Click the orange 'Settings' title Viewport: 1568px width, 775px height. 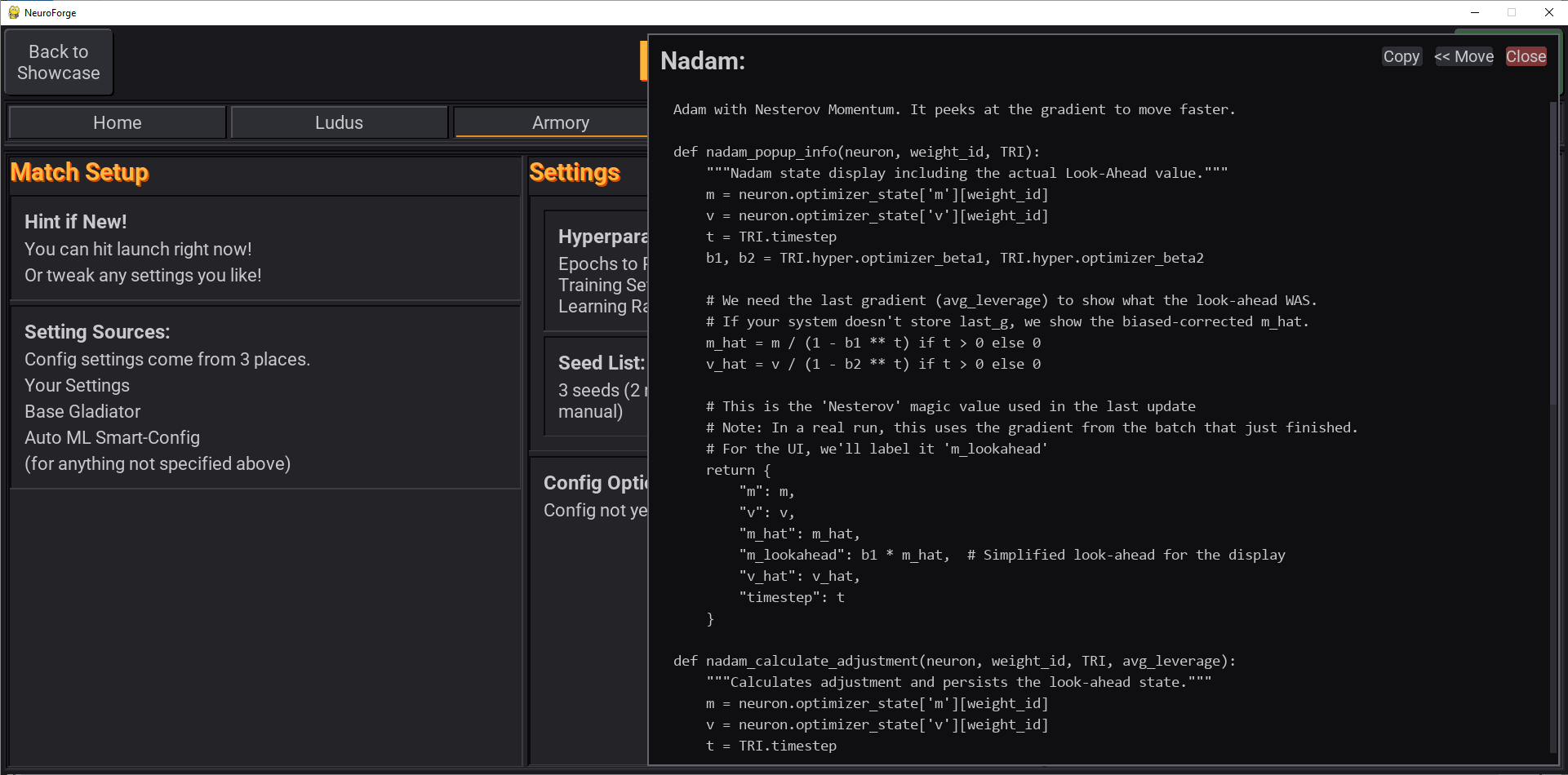pyautogui.click(x=575, y=173)
